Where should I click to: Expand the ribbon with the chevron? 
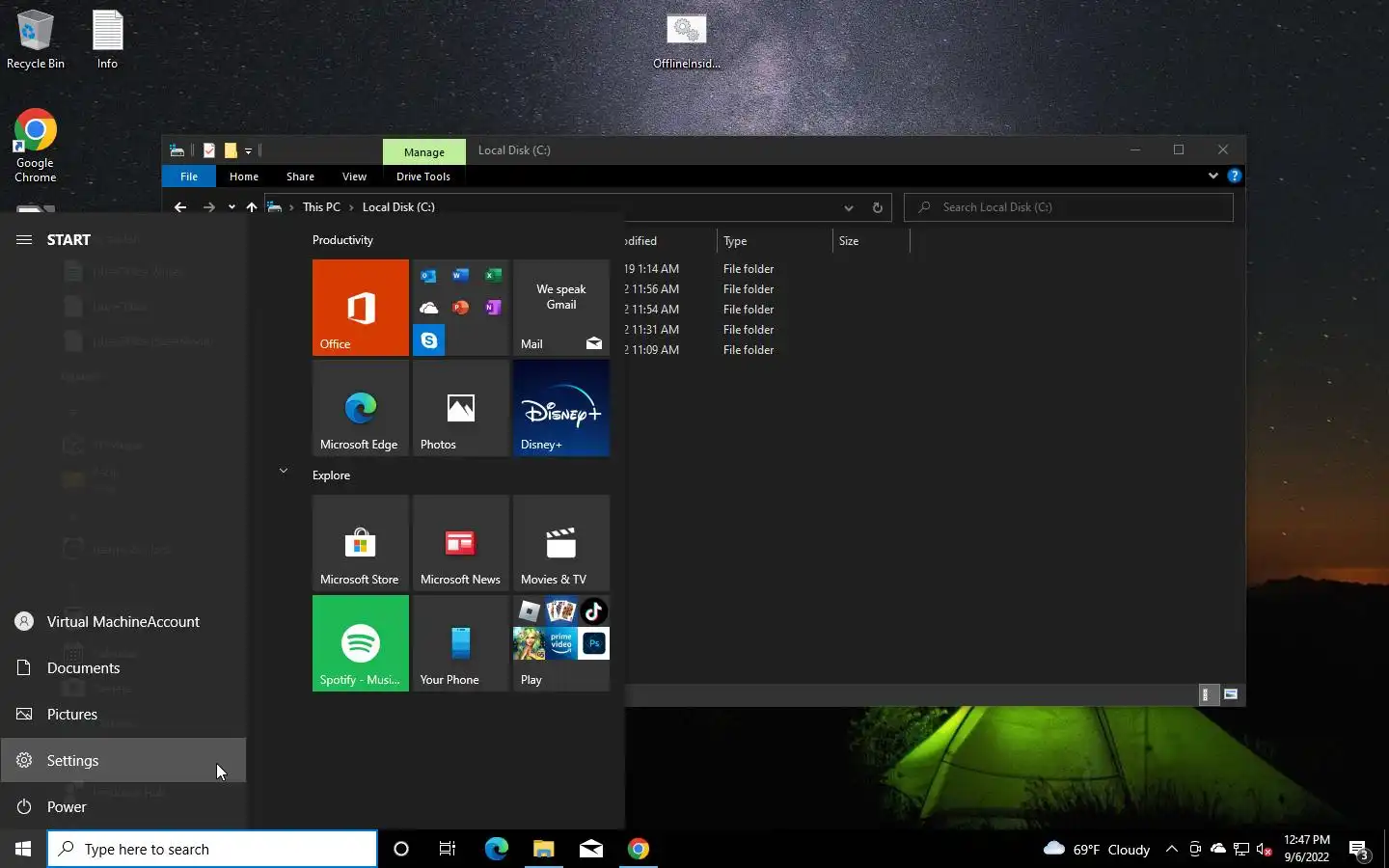[1212, 176]
